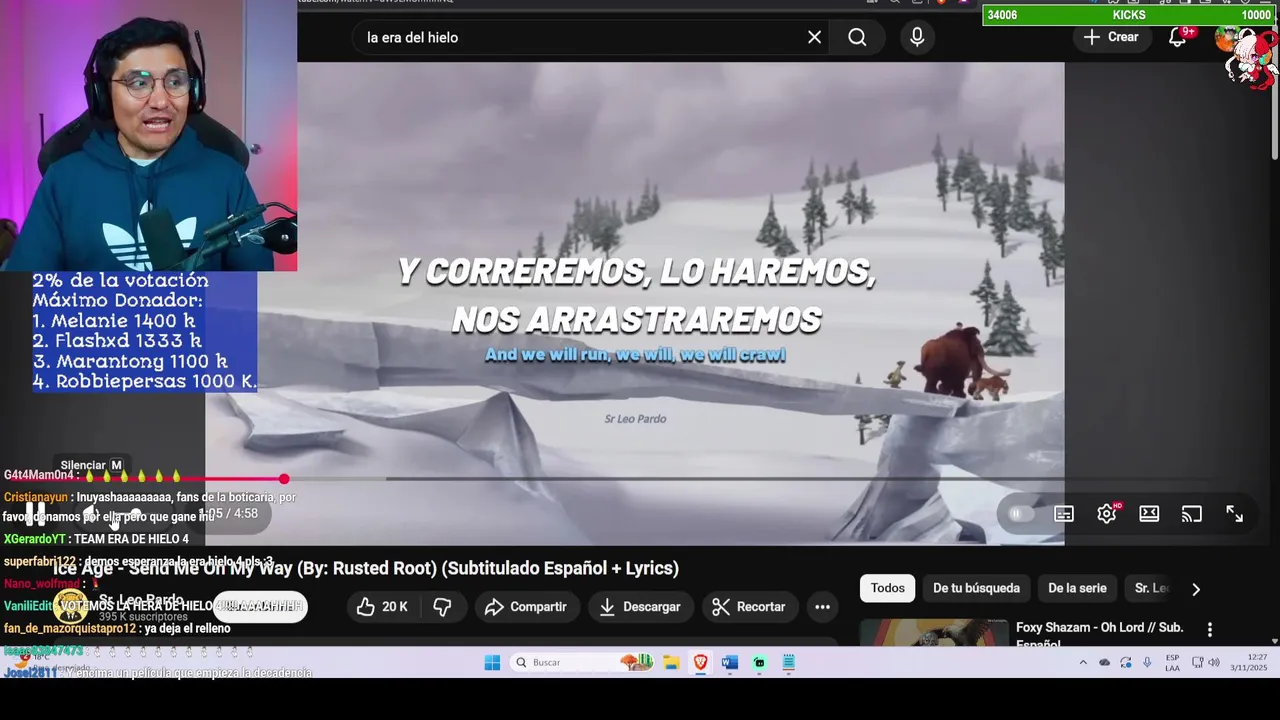Click the network tray icon
The width and height of the screenshot is (1280, 720).
(x=1197, y=662)
